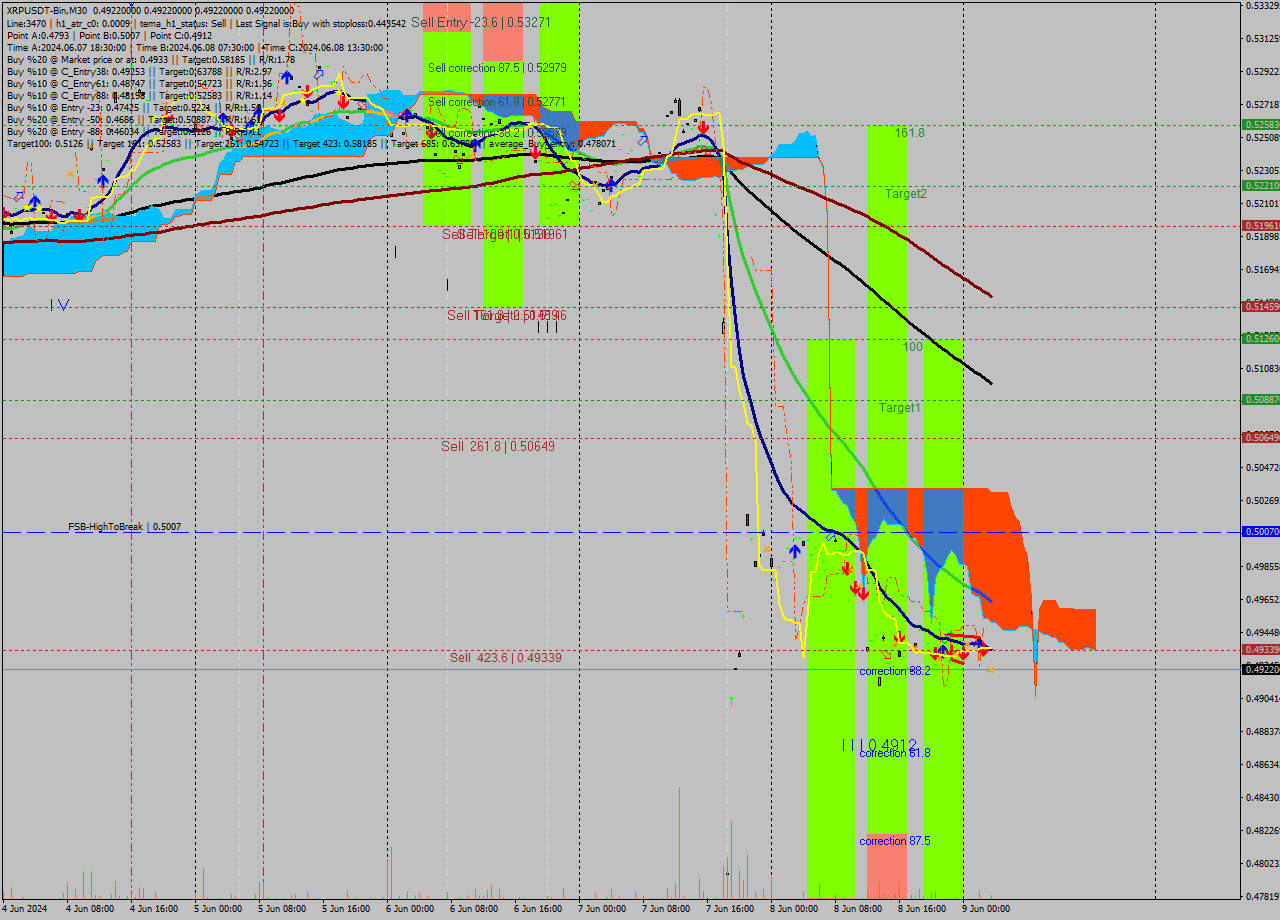This screenshot has width=1280, height=920.
Task: Click the '7 Jun 00:00' time axis label
Action: (602, 909)
